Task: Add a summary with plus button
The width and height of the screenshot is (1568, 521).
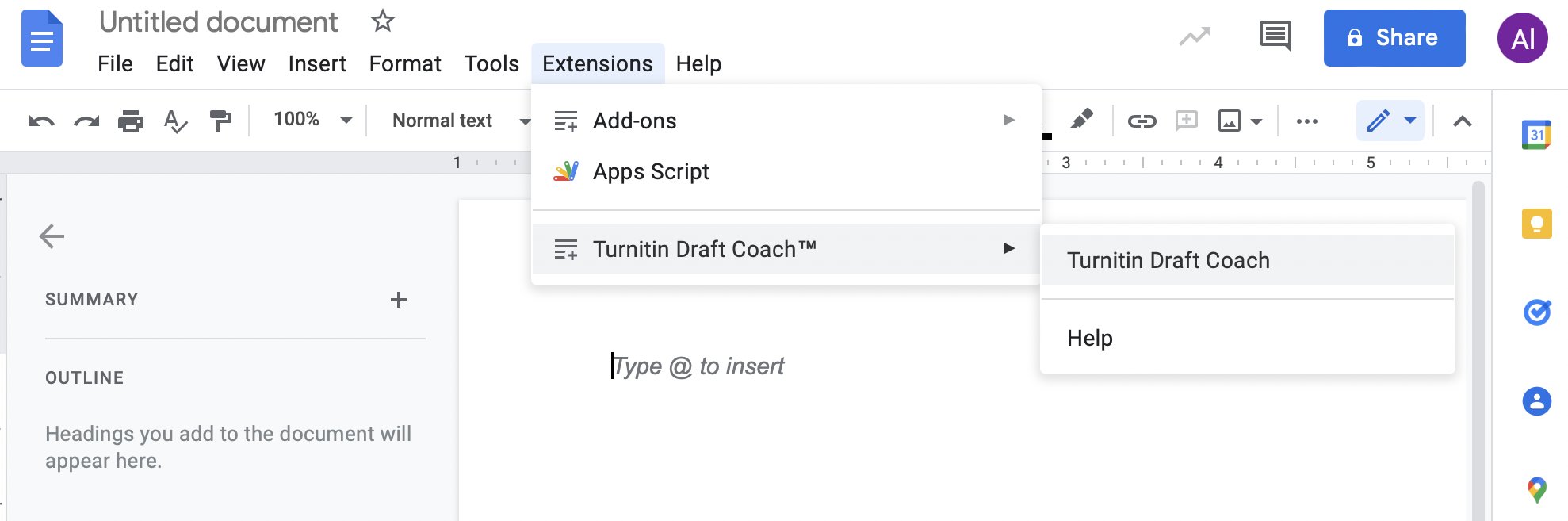Action: (x=399, y=300)
